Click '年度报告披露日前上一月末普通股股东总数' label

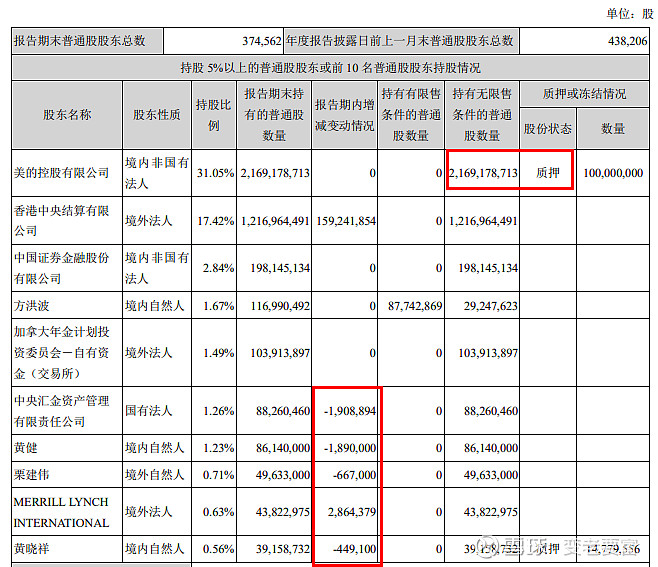[x=400, y=41]
